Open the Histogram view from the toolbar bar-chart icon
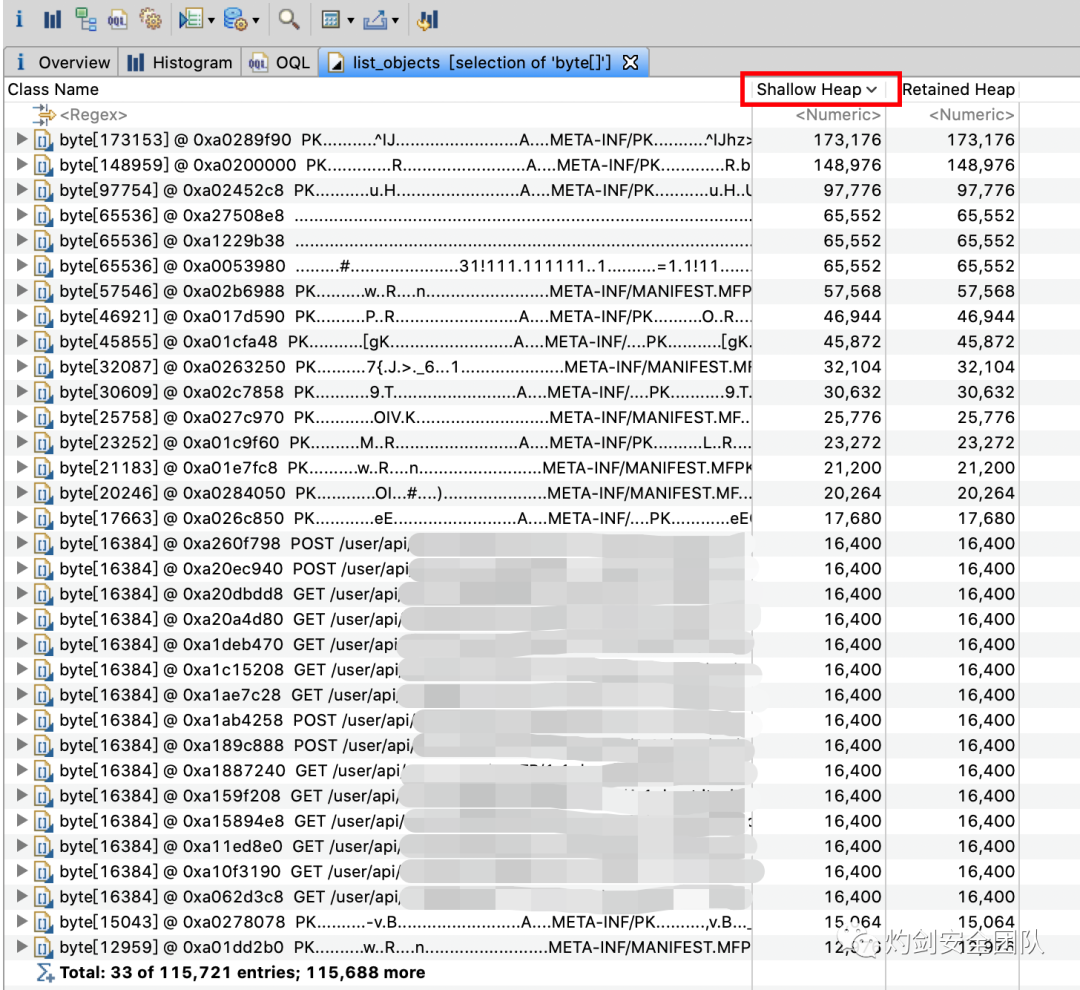The image size is (1080, 990). (x=52, y=19)
